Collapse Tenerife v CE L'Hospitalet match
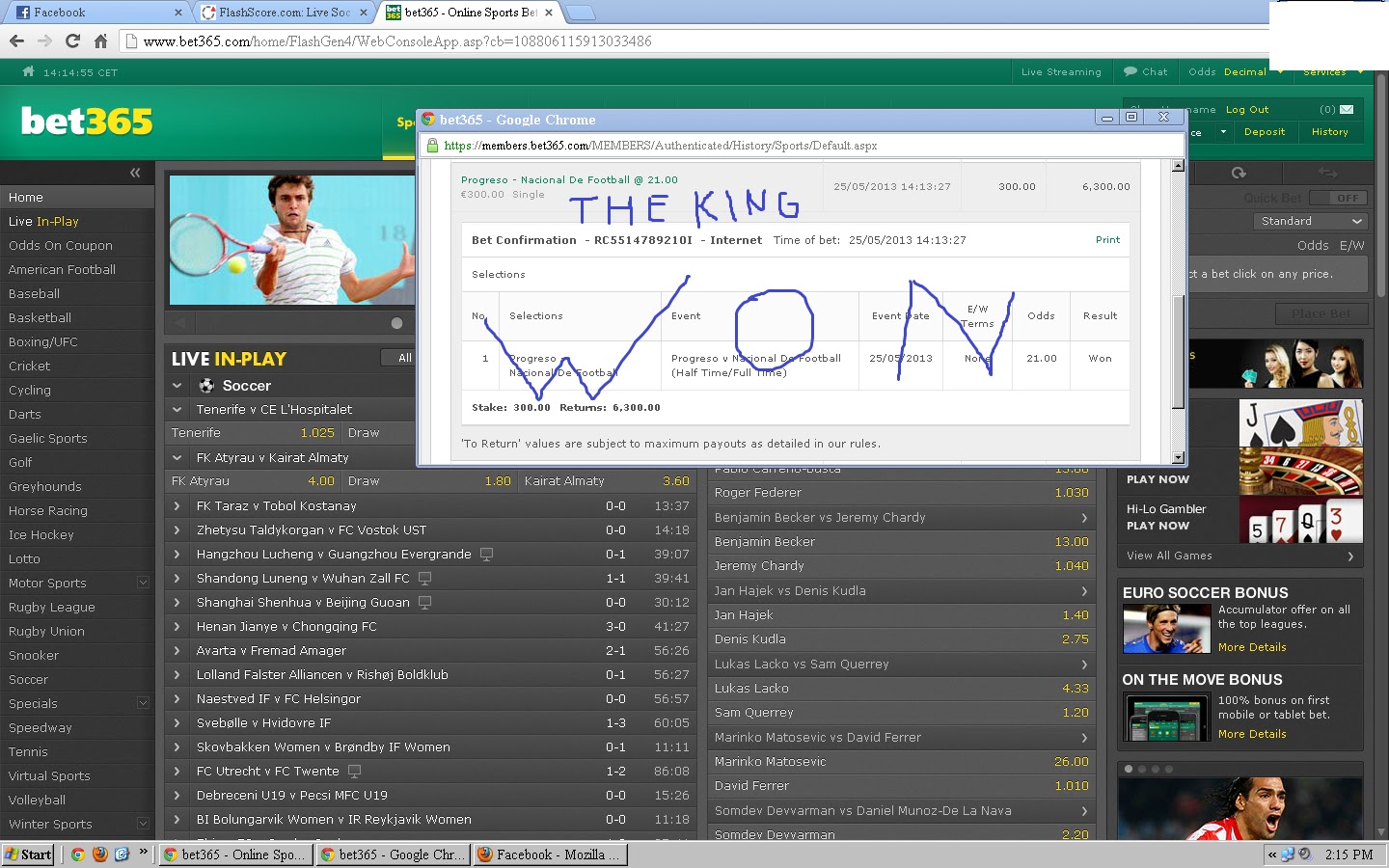1389x868 pixels. coord(177,409)
